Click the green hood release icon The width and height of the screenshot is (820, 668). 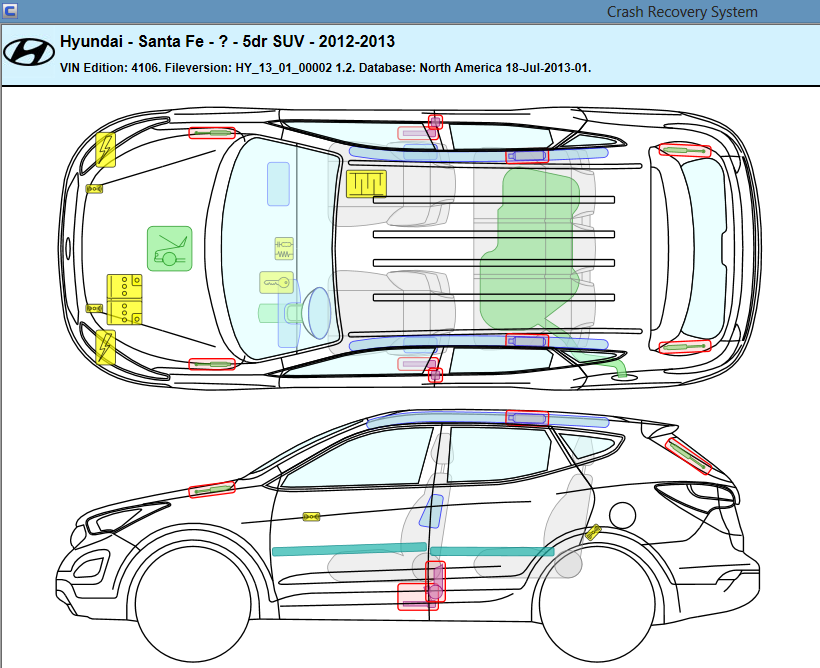(x=169, y=248)
